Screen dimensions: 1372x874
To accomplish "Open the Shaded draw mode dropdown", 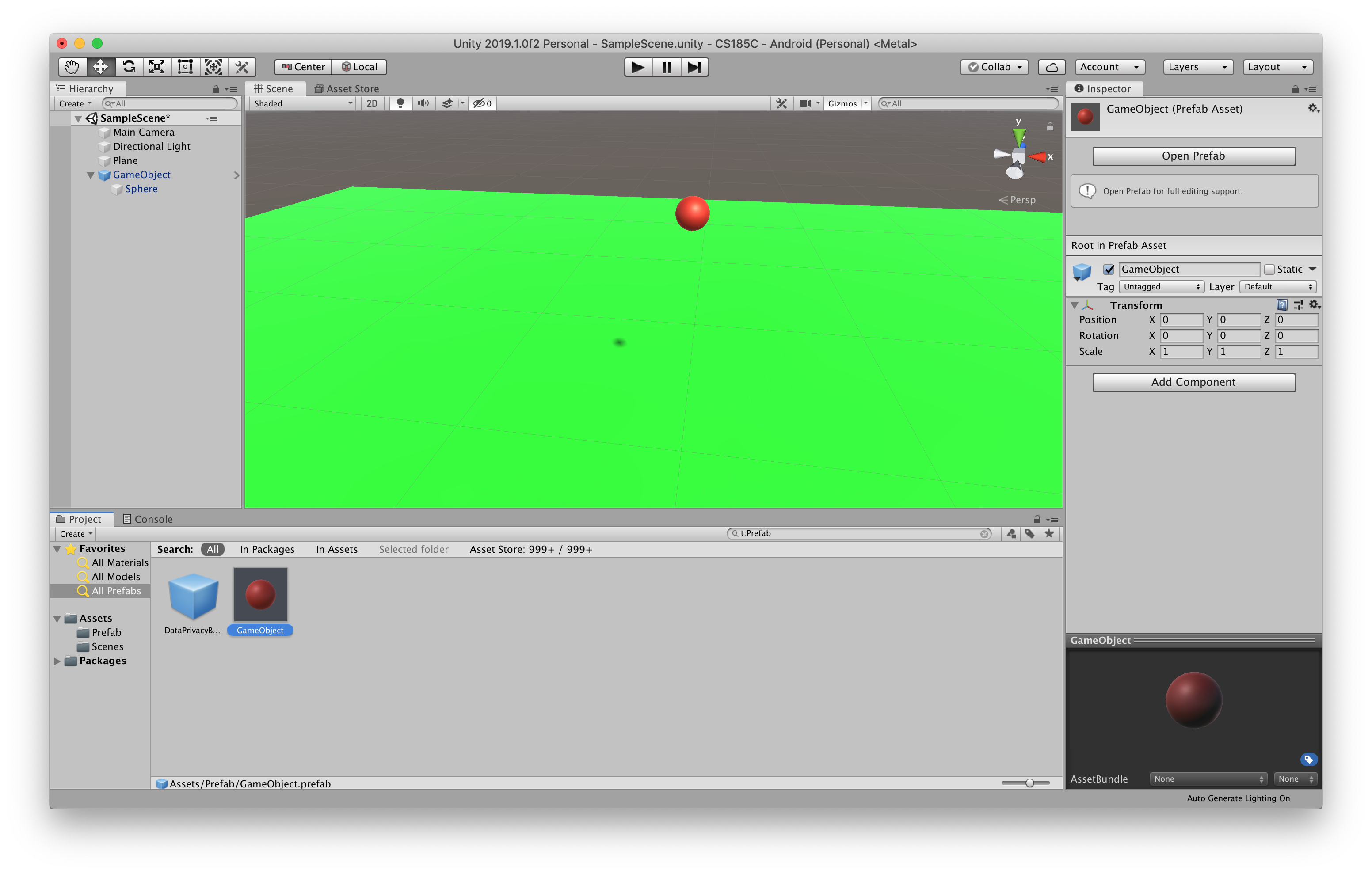I will (x=302, y=103).
